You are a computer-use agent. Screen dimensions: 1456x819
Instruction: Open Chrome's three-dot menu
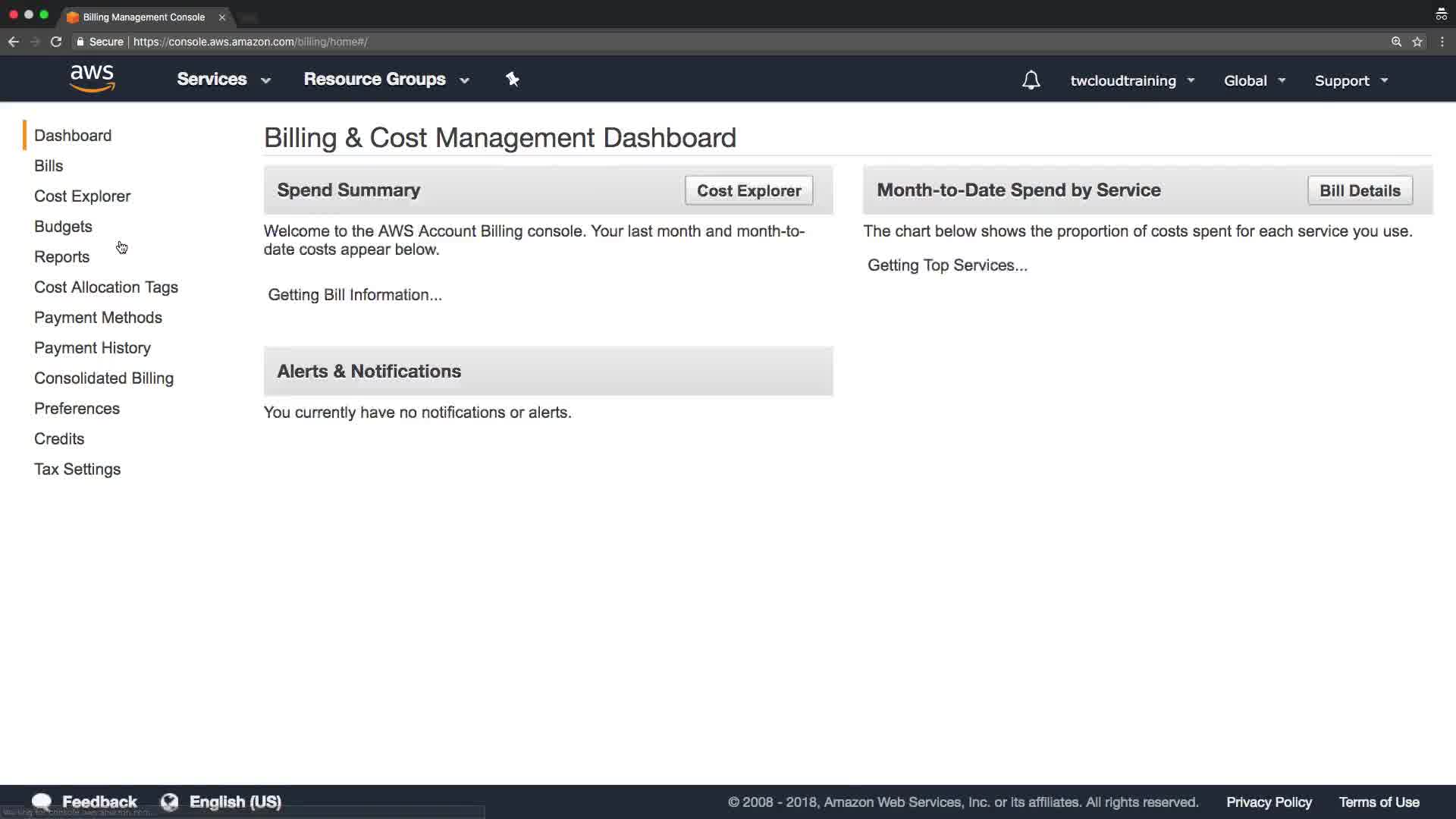click(x=1442, y=42)
